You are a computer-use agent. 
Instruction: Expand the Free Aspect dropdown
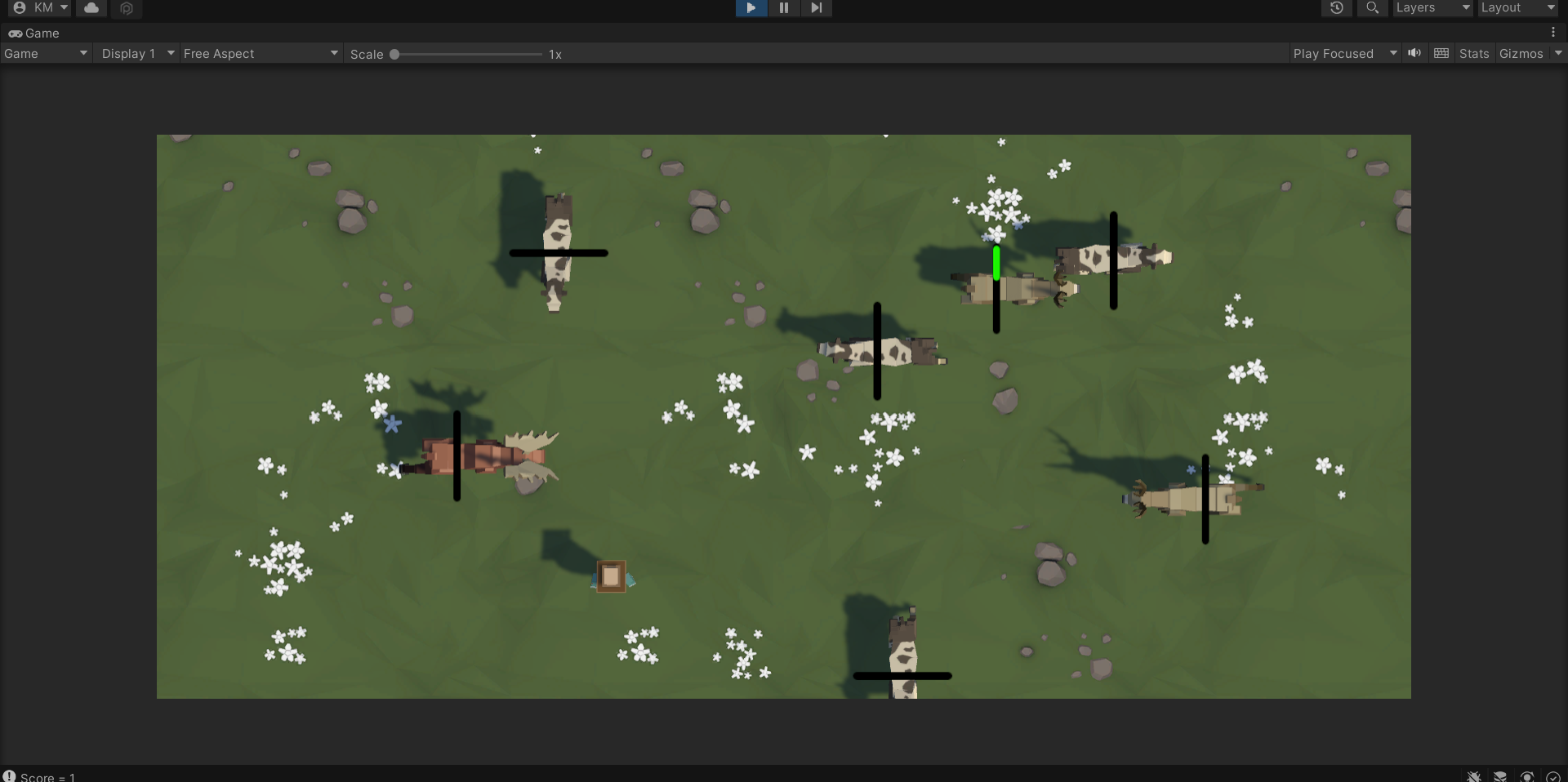click(x=260, y=54)
